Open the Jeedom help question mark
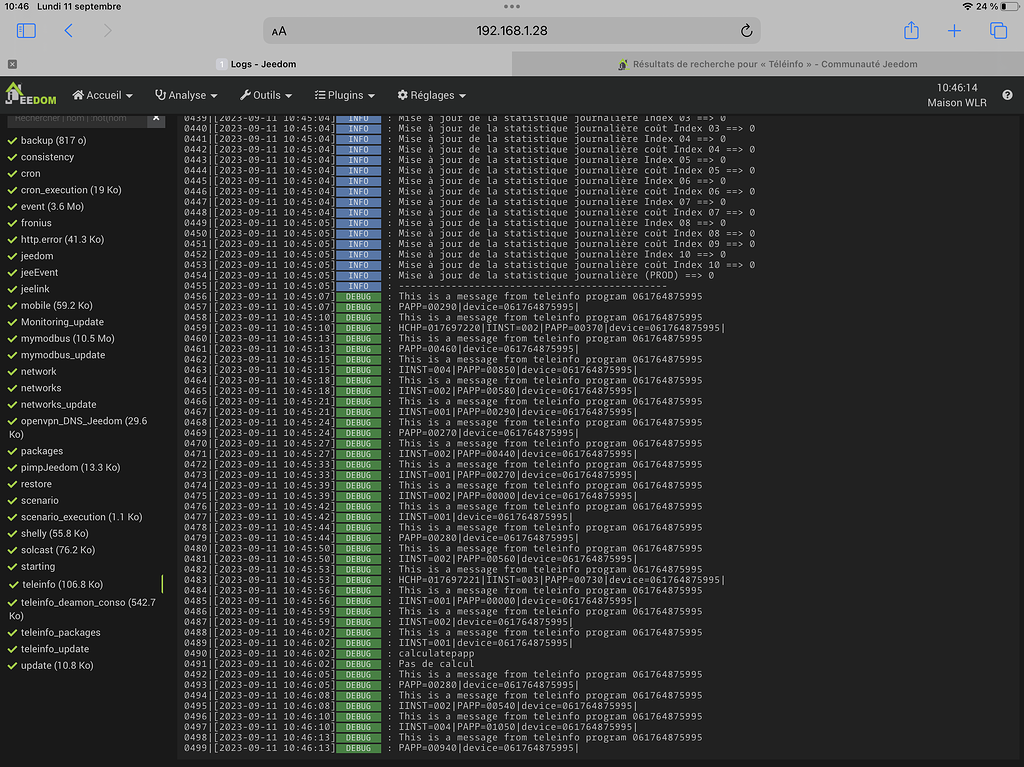Viewport: 1024px width, 767px height. [x=1007, y=95]
